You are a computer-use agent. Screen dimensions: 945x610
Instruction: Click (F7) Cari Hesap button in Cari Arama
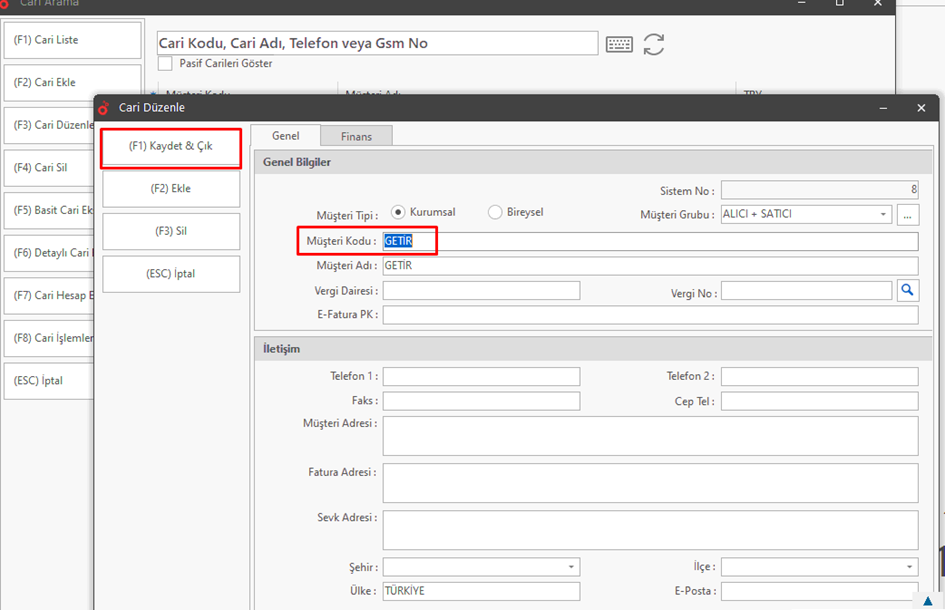tap(49, 296)
